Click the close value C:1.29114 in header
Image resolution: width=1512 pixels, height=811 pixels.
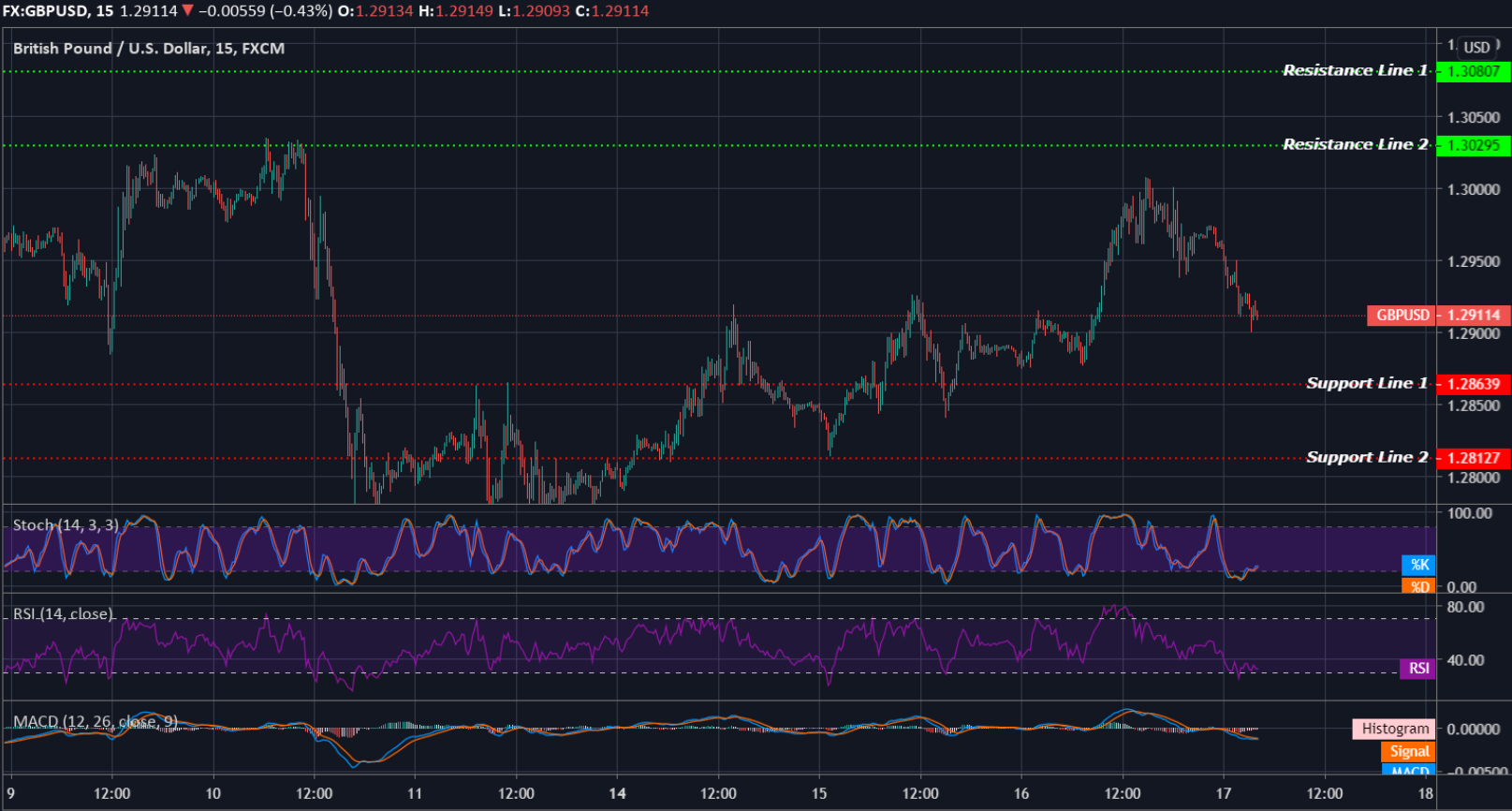tap(611, 11)
